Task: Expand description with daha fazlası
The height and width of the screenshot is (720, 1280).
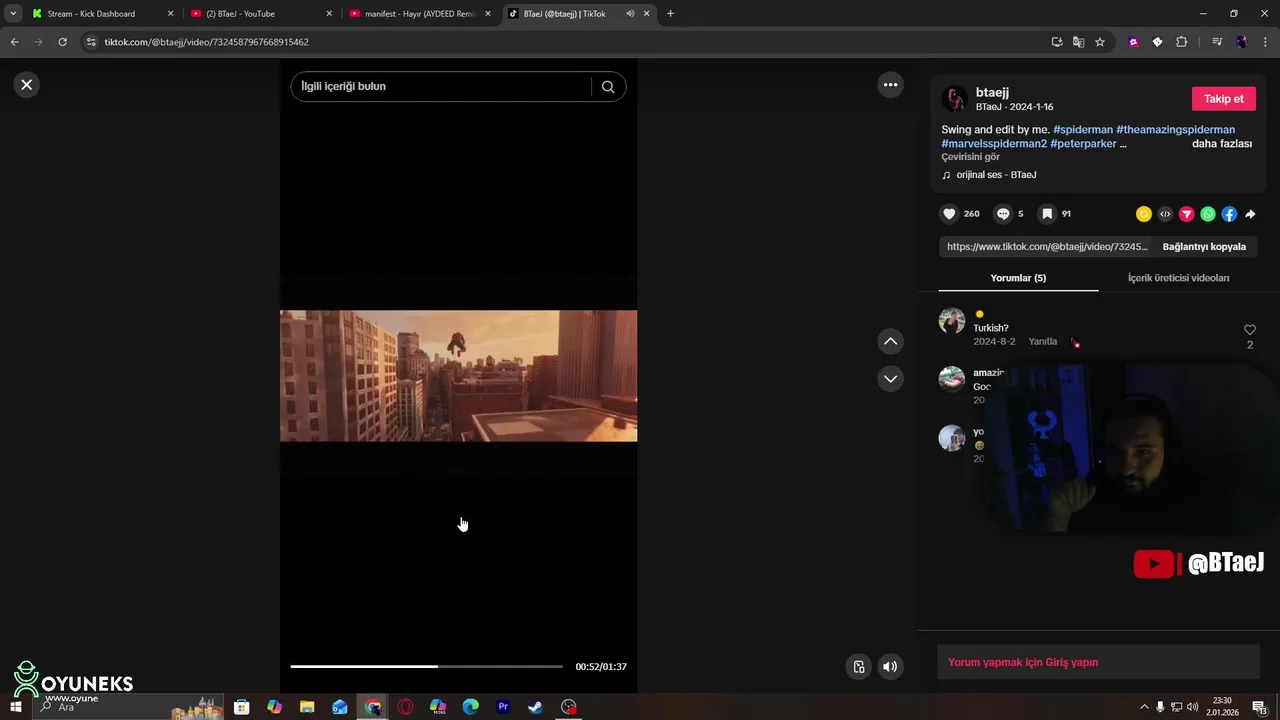Action: click(x=1222, y=144)
